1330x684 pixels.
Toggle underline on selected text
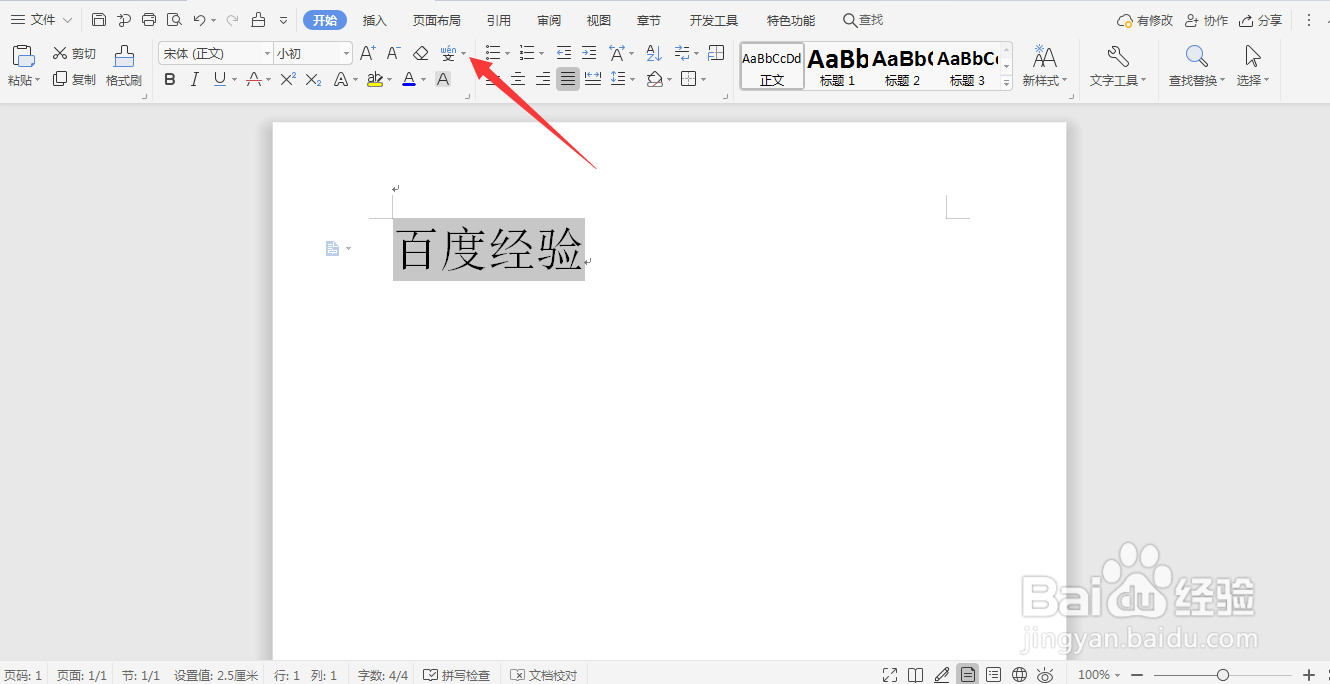pyautogui.click(x=220, y=80)
